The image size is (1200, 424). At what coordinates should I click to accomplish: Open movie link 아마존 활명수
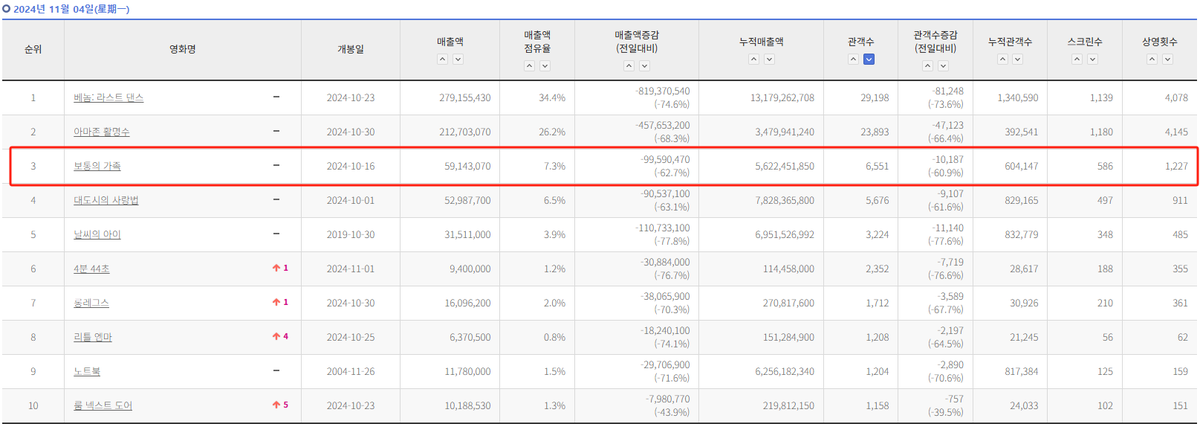102,132
